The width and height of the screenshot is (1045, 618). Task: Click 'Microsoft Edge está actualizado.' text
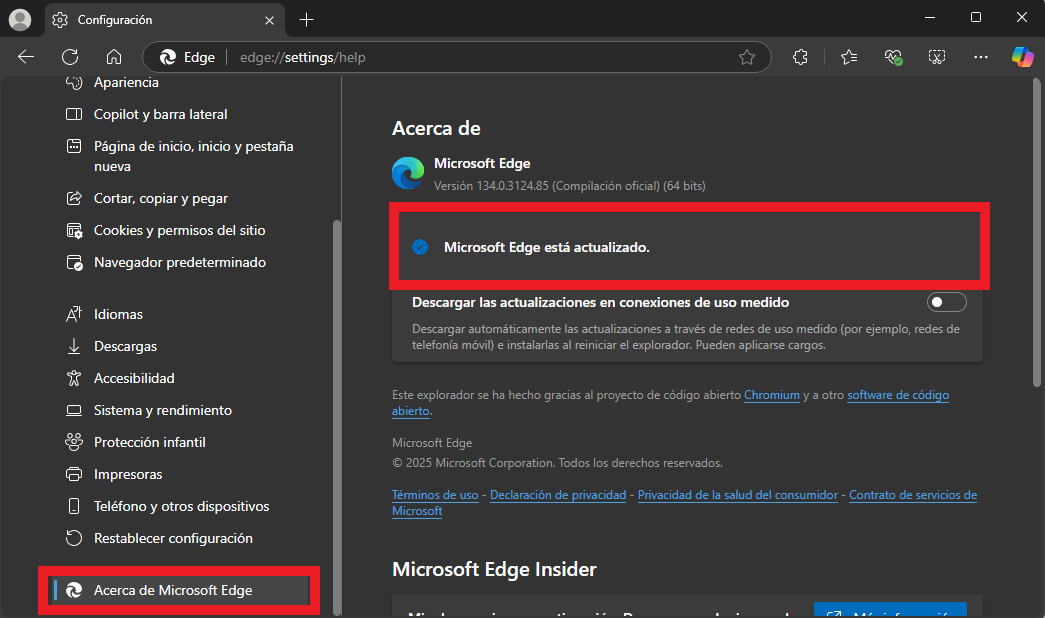pyautogui.click(x=546, y=247)
